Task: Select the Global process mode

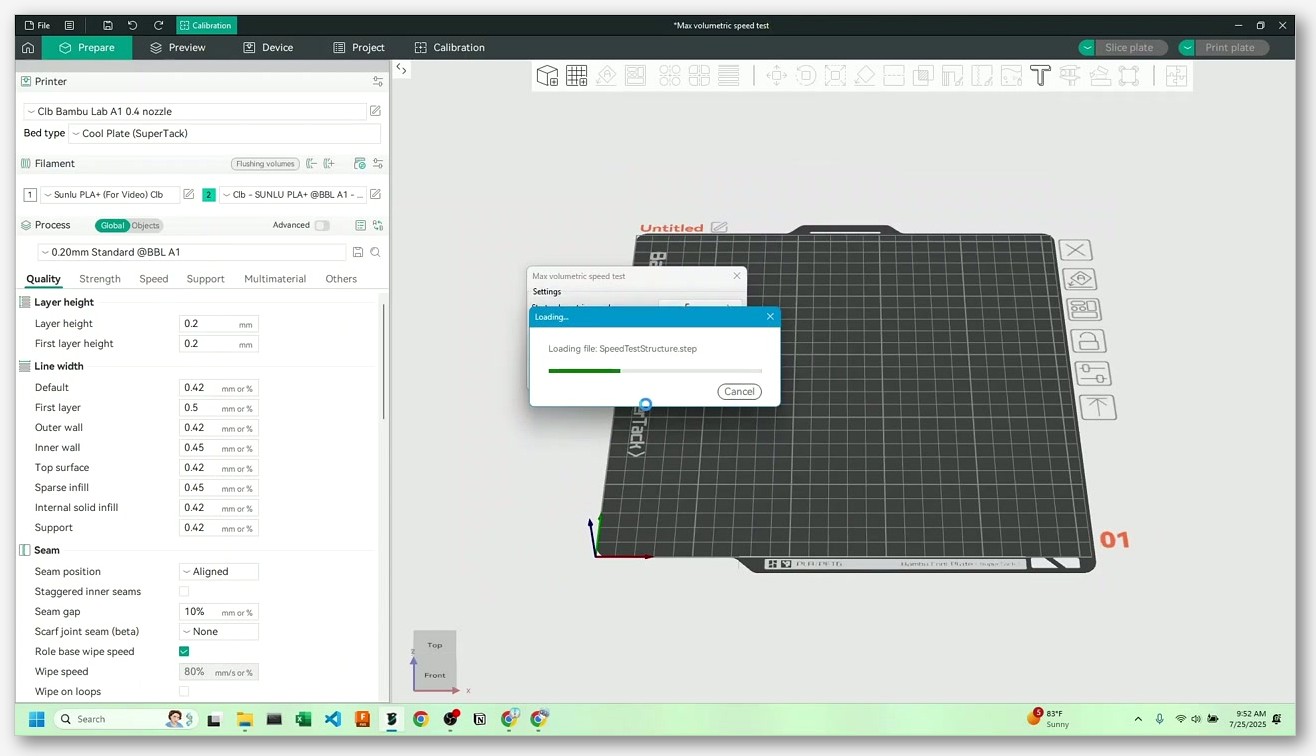Action: click(113, 225)
